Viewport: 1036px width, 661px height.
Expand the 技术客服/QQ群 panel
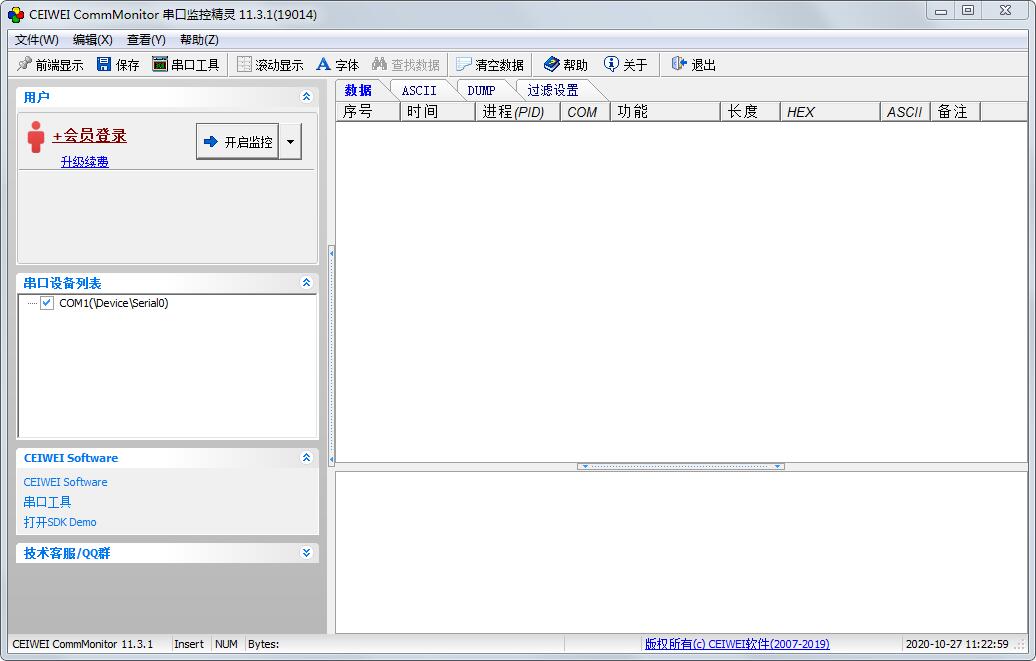click(x=306, y=553)
